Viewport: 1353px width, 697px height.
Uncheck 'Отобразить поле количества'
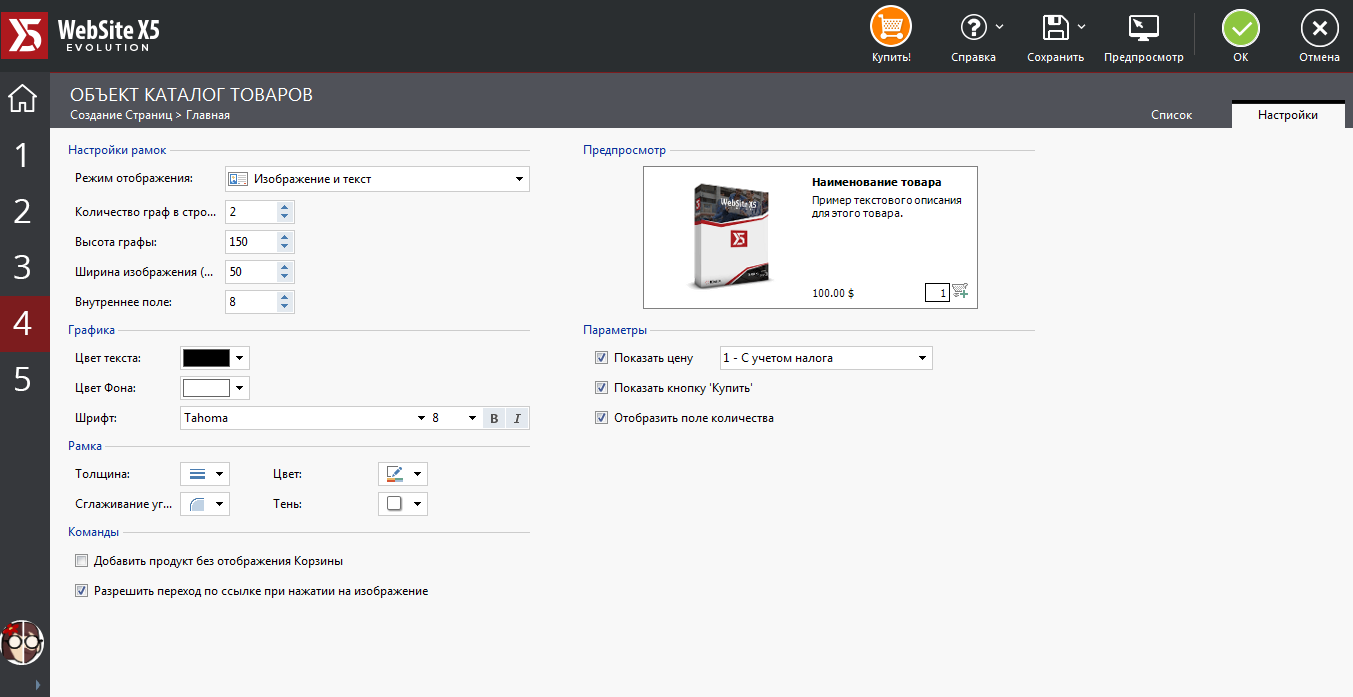click(601, 417)
